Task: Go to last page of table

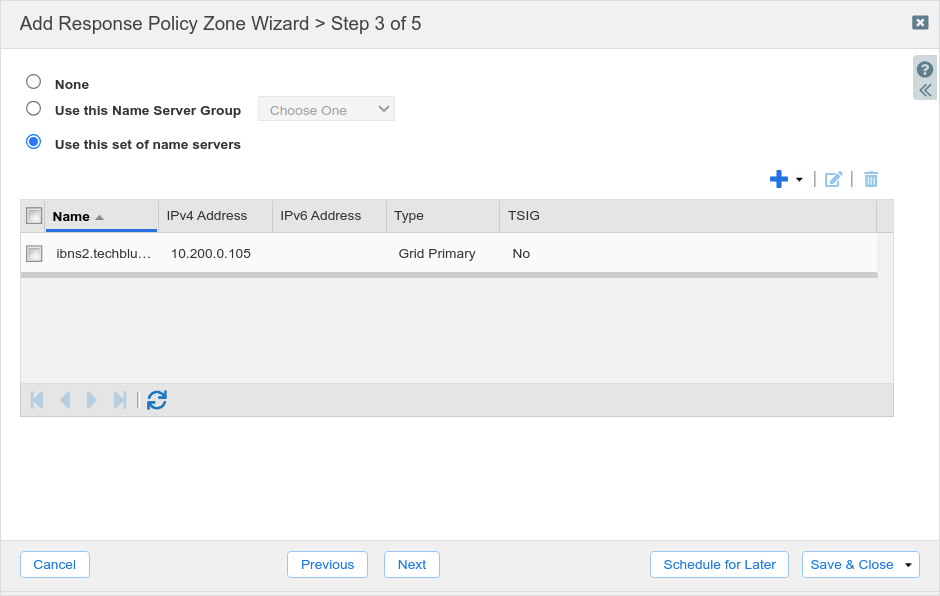Action: 120,400
